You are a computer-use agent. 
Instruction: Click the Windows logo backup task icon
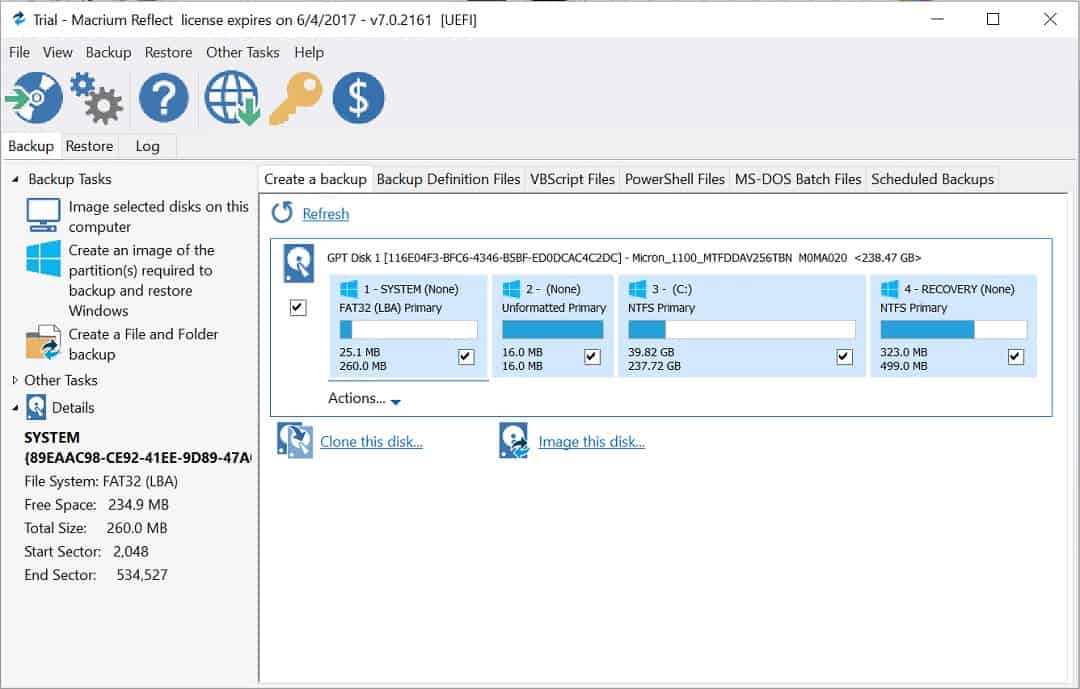click(43, 259)
